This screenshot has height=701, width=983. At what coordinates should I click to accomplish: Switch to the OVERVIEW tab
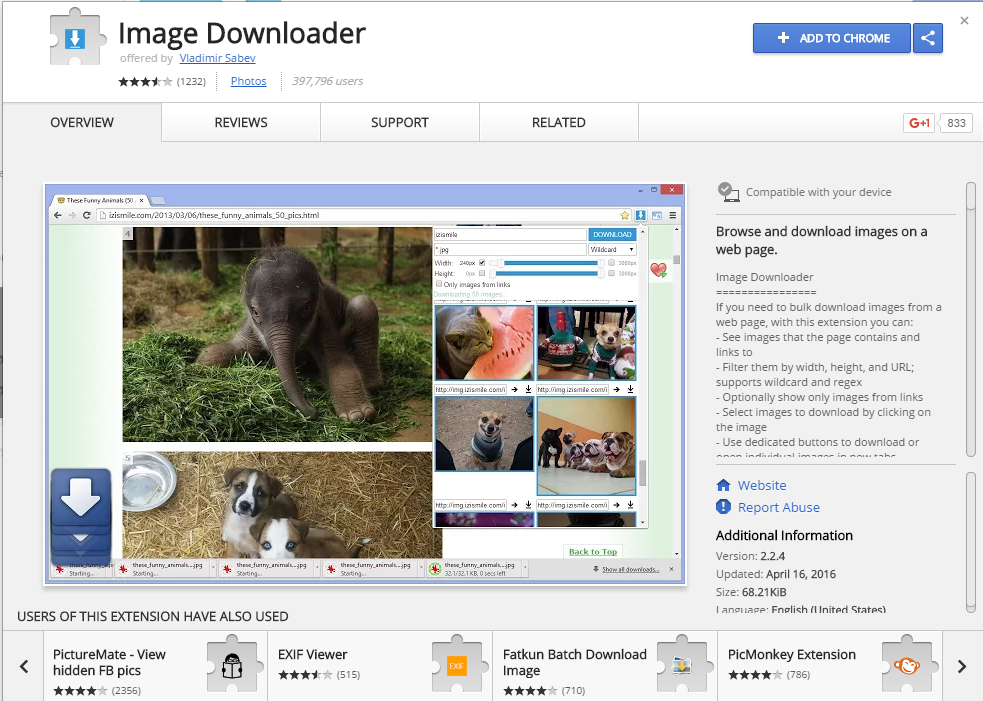[82, 122]
